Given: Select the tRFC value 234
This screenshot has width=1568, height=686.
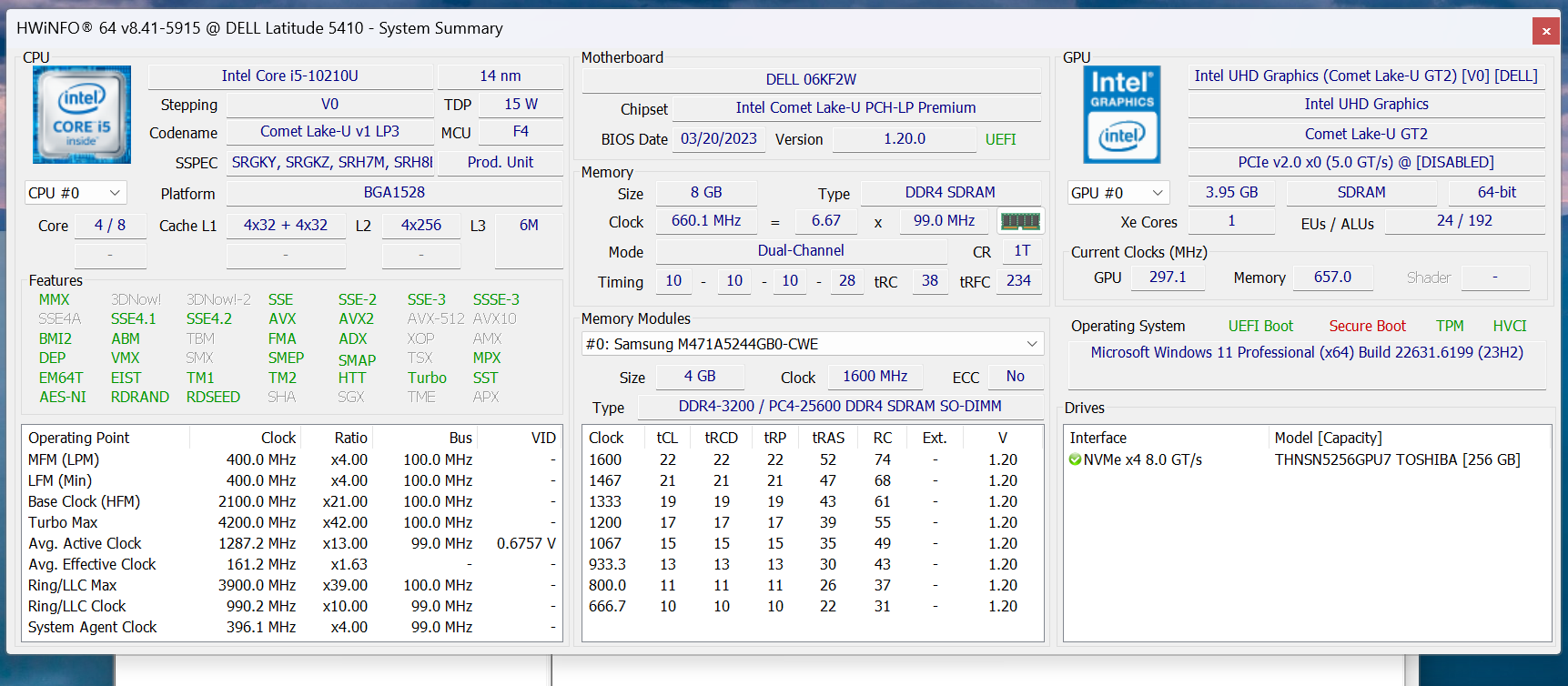Looking at the screenshot, I should (1018, 281).
